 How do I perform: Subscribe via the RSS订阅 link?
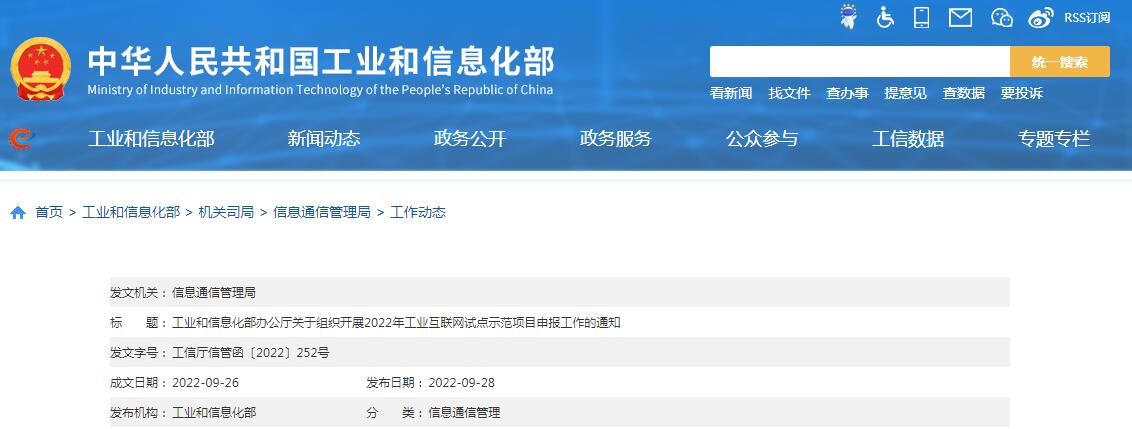click(1087, 18)
